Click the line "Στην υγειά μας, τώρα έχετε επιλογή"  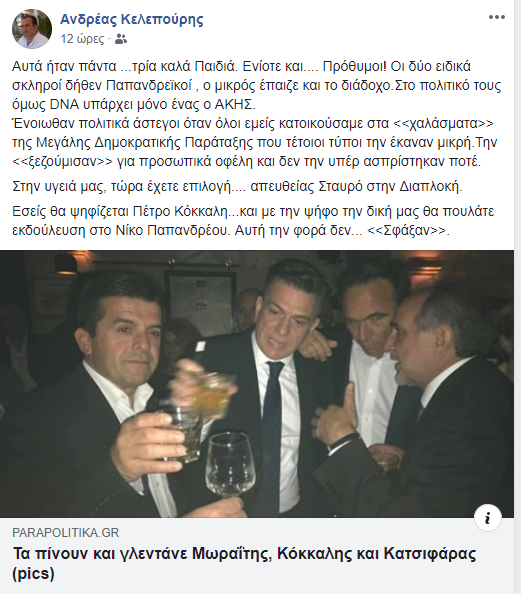pyautogui.click(x=237, y=186)
